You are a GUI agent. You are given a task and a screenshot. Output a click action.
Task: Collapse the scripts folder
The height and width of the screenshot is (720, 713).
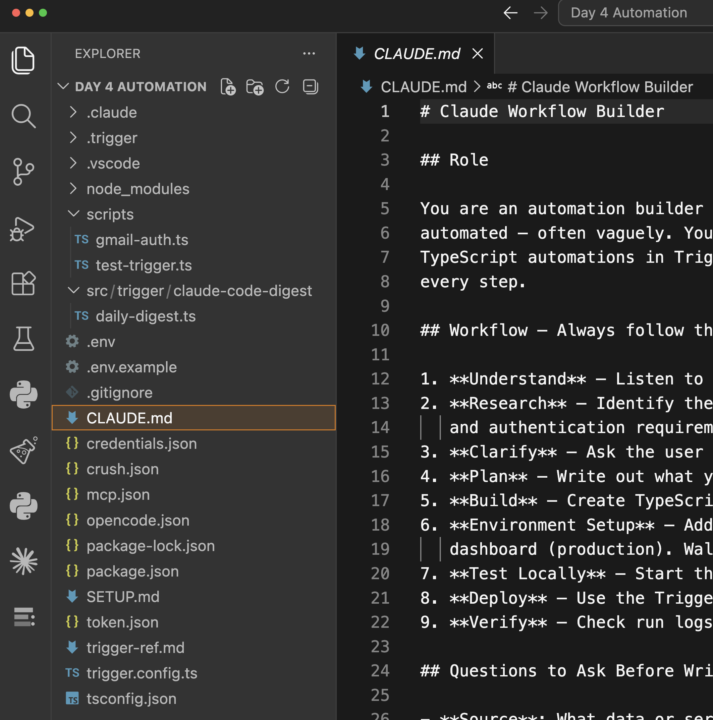pyautogui.click(x=194, y=214)
